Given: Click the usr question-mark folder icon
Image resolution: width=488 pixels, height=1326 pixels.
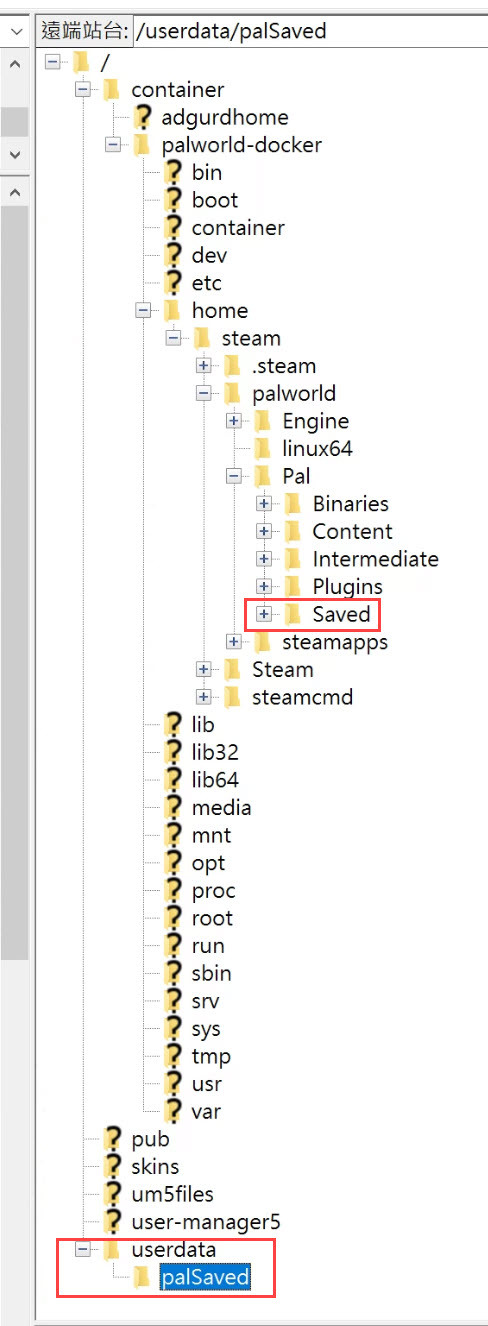Looking at the screenshot, I should (174, 1083).
